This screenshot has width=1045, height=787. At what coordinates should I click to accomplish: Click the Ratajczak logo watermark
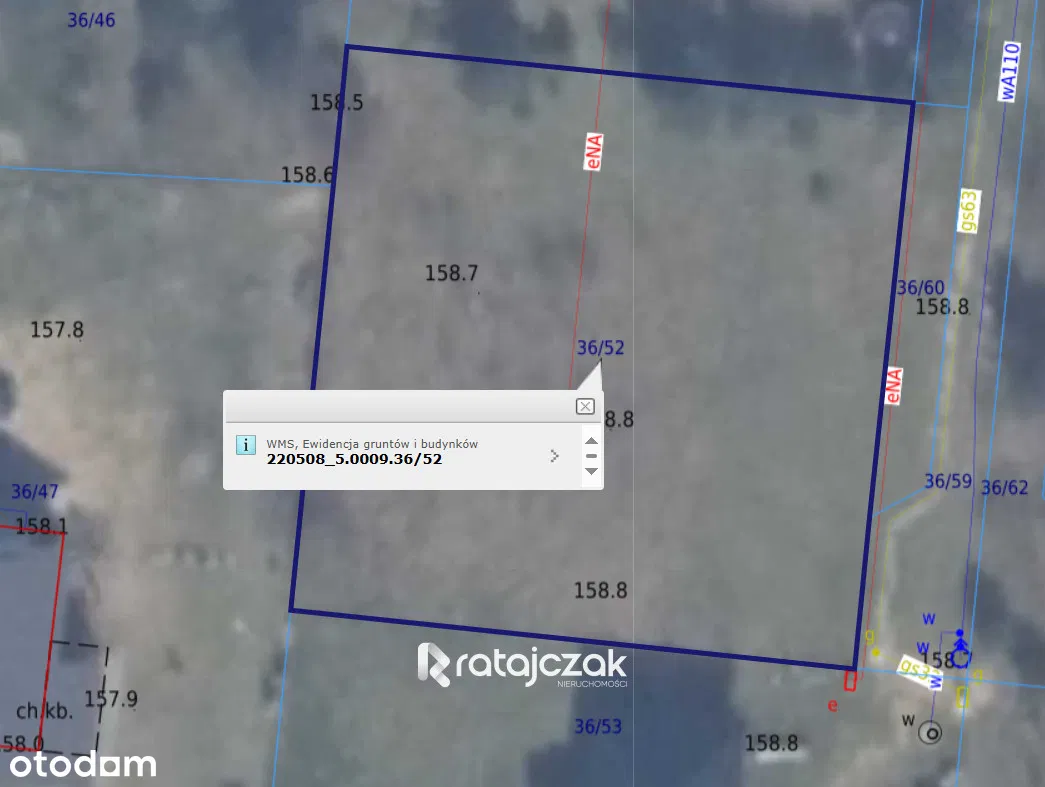coord(522,666)
